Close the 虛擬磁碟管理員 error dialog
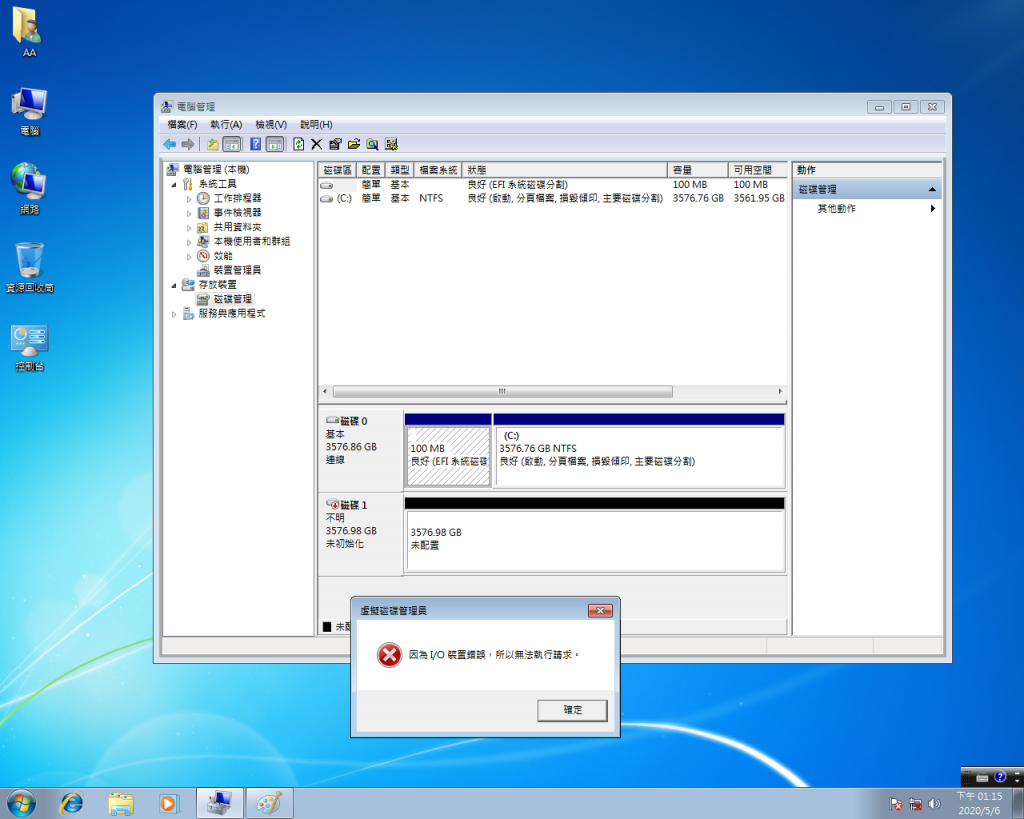 600,611
